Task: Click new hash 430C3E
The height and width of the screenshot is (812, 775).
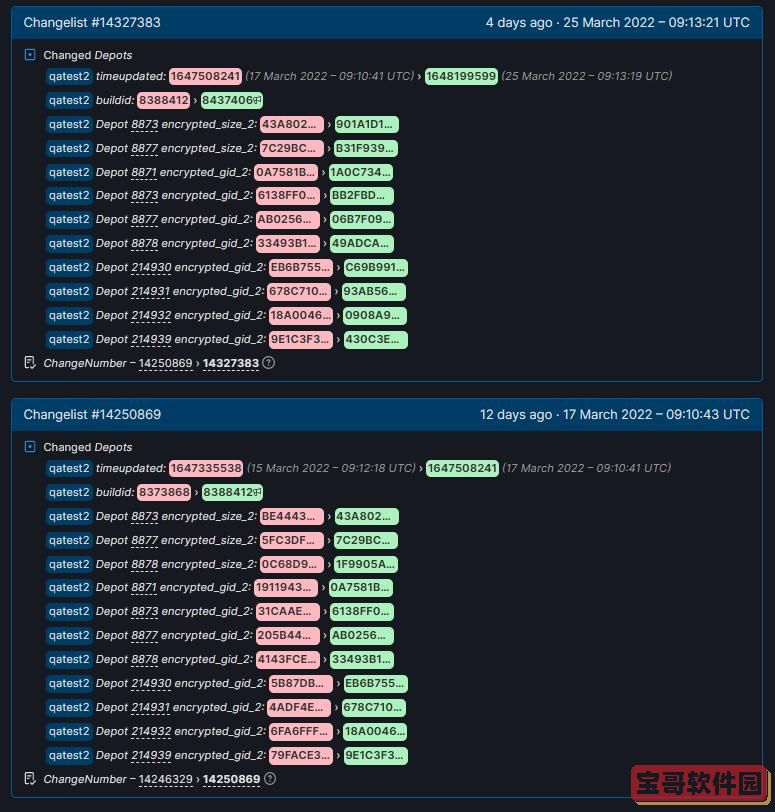Action: click(375, 339)
